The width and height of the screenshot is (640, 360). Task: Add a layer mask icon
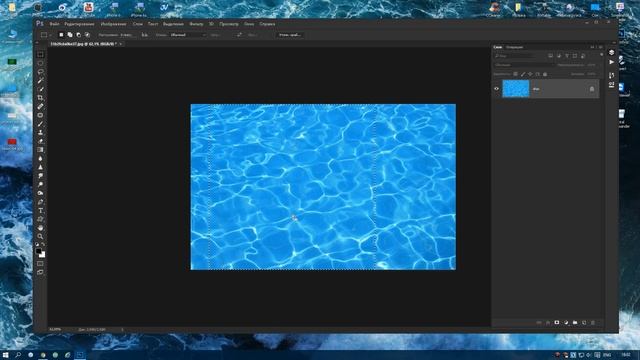[x=557, y=322]
